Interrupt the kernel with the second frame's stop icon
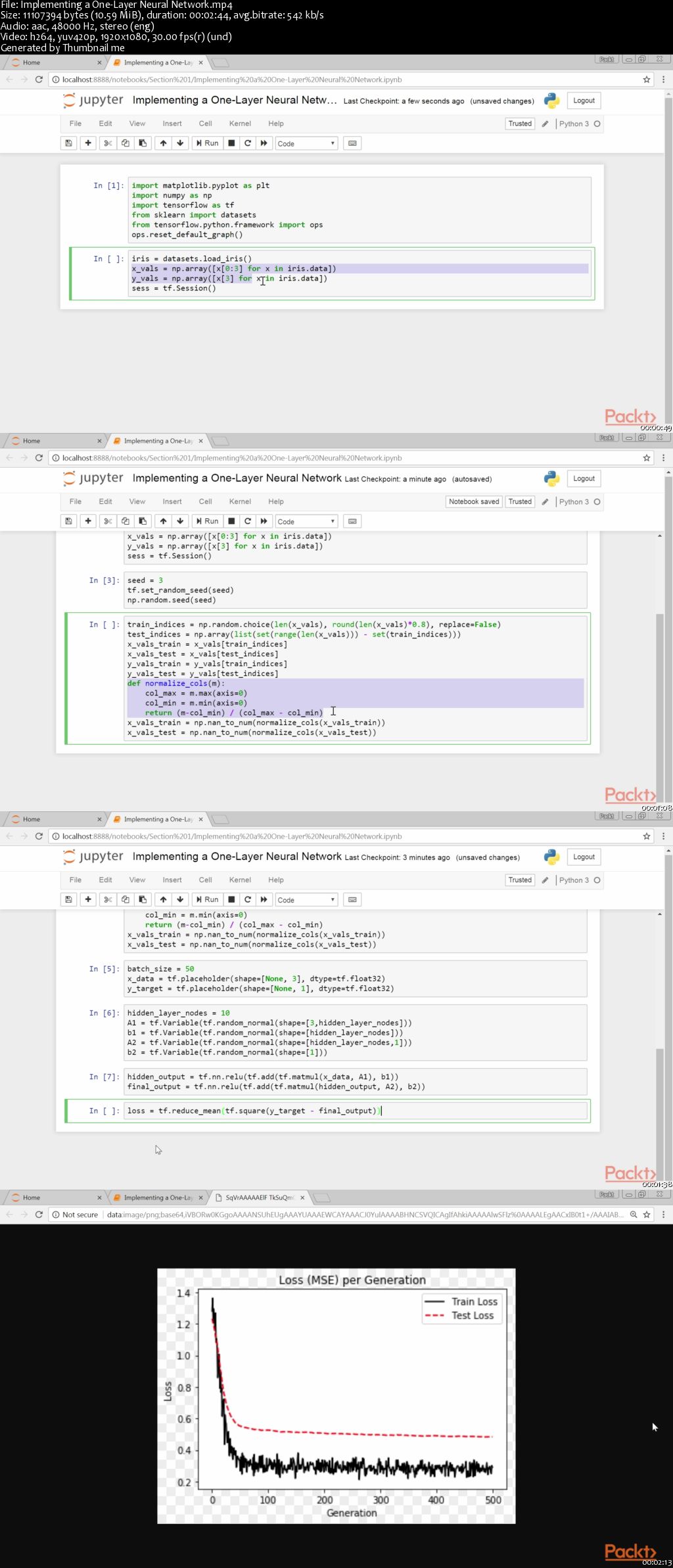Image resolution: width=673 pixels, height=1568 pixels. tap(231, 521)
